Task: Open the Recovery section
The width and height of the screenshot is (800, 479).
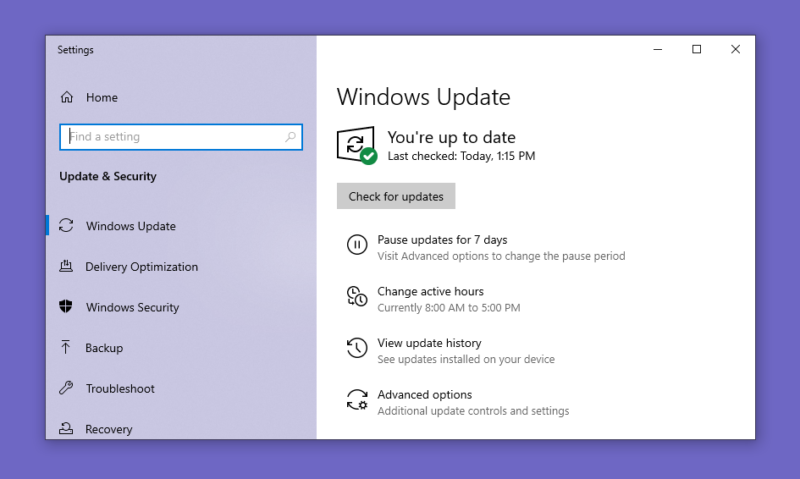Action: 109,429
